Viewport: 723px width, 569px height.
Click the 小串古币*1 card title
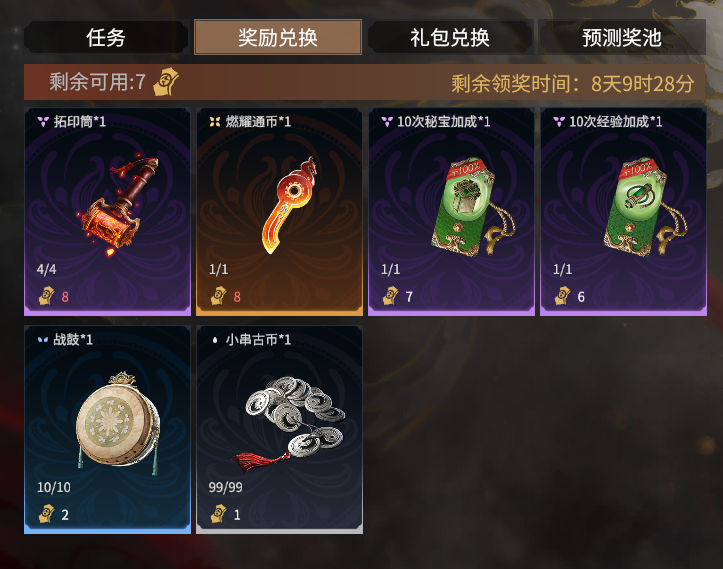pos(258,340)
